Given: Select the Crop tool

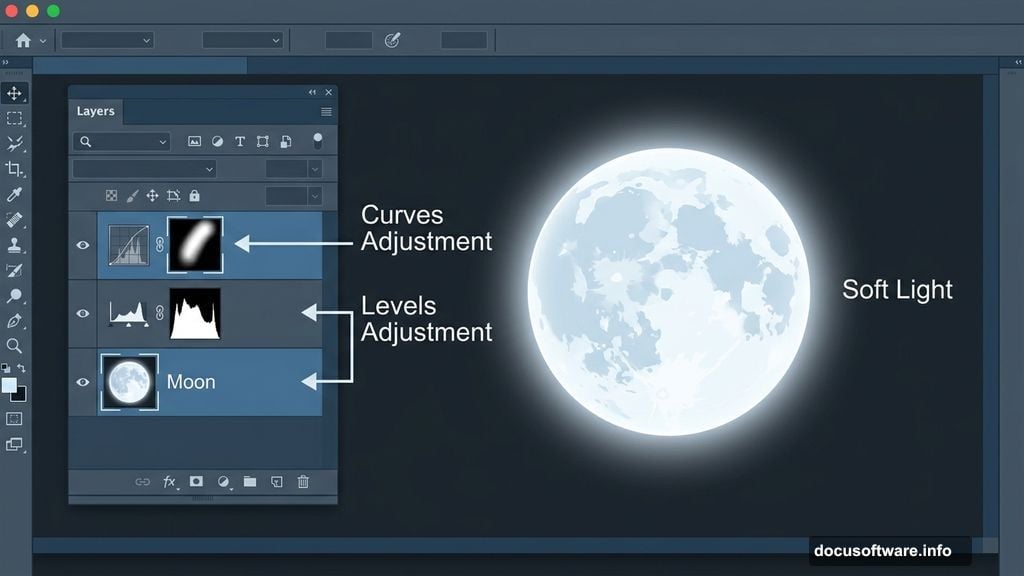Looking at the screenshot, I should [x=14, y=169].
